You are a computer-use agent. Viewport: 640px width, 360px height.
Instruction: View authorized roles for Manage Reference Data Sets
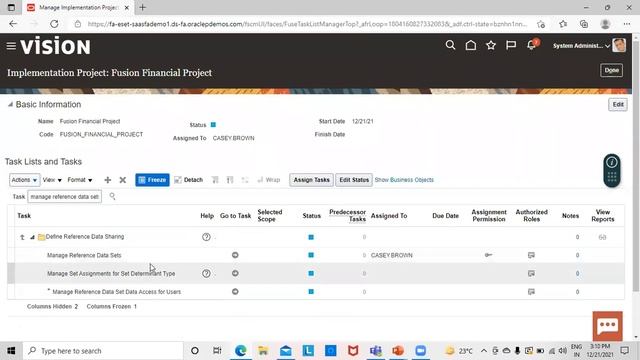tap(531, 255)
